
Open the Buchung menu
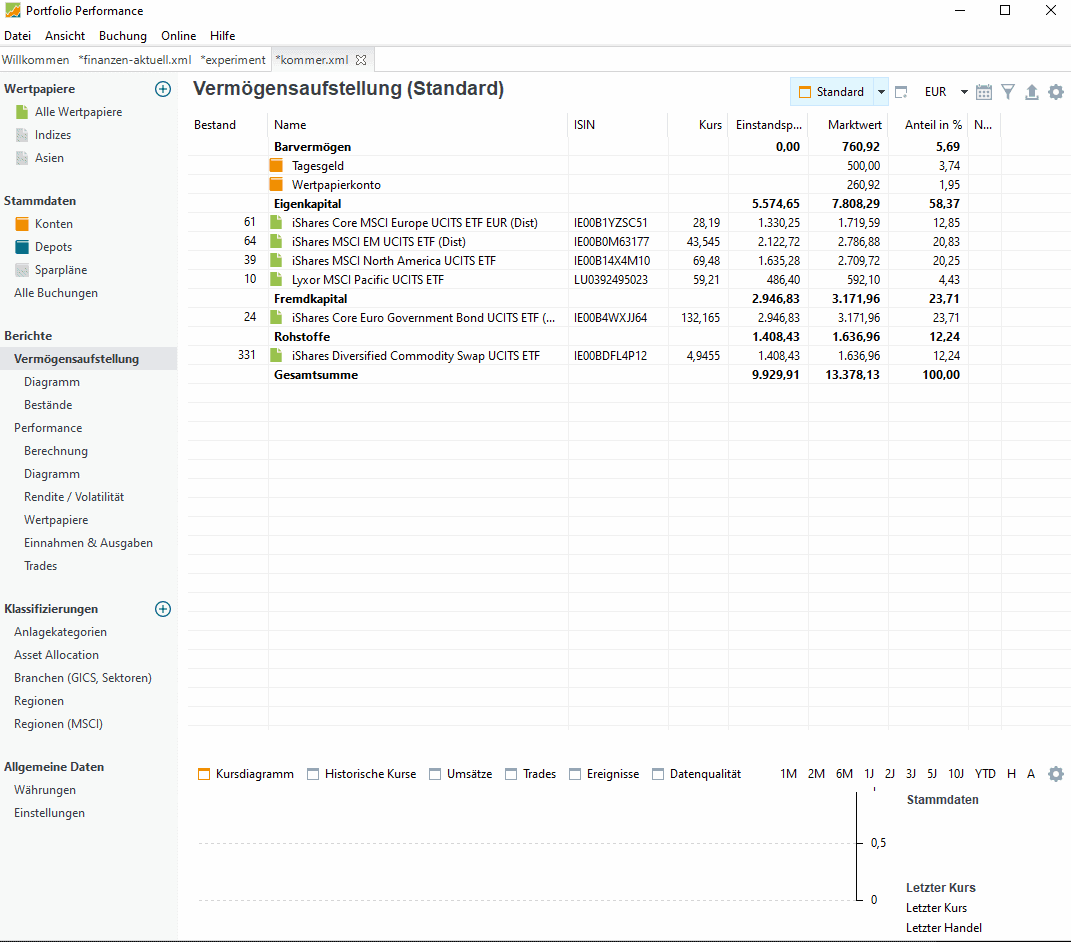tap(123, 36)
